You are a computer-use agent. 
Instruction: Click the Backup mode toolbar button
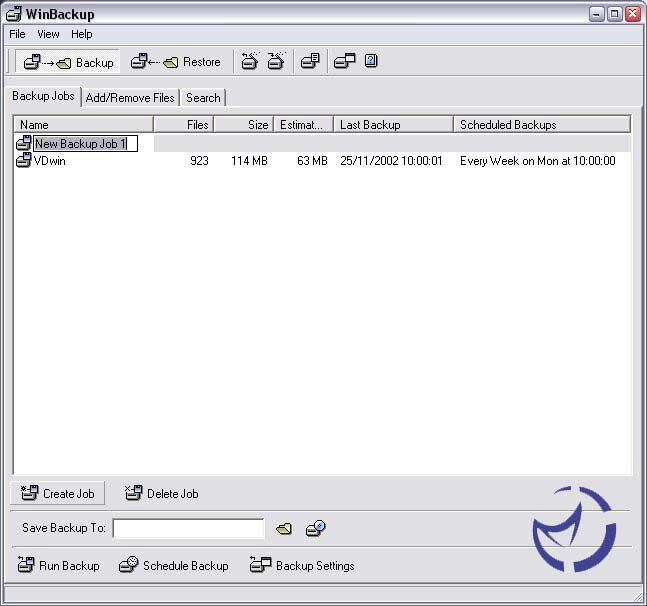pyautogui.click(x=68, y=62)
